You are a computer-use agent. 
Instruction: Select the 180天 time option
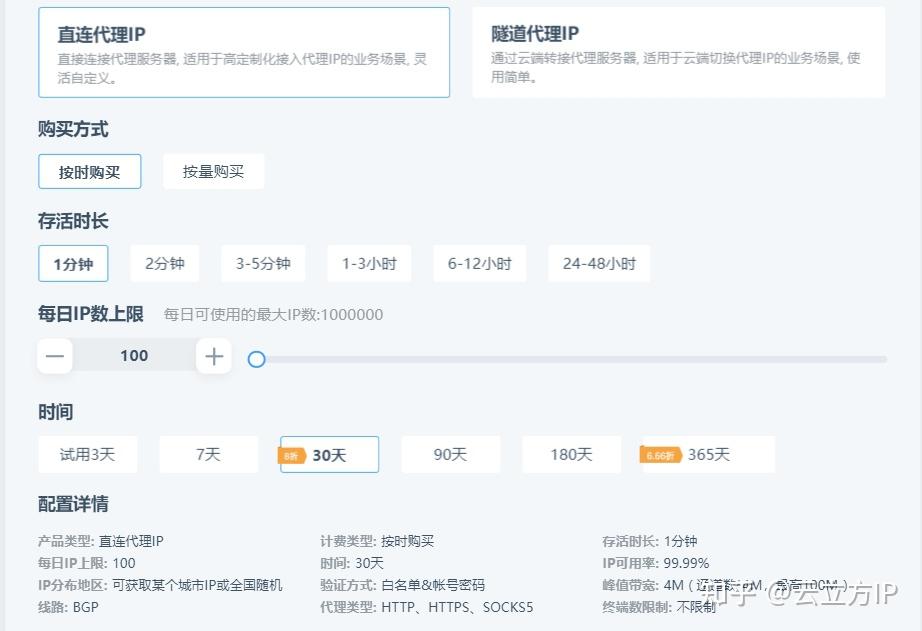(x=571, y=454)
